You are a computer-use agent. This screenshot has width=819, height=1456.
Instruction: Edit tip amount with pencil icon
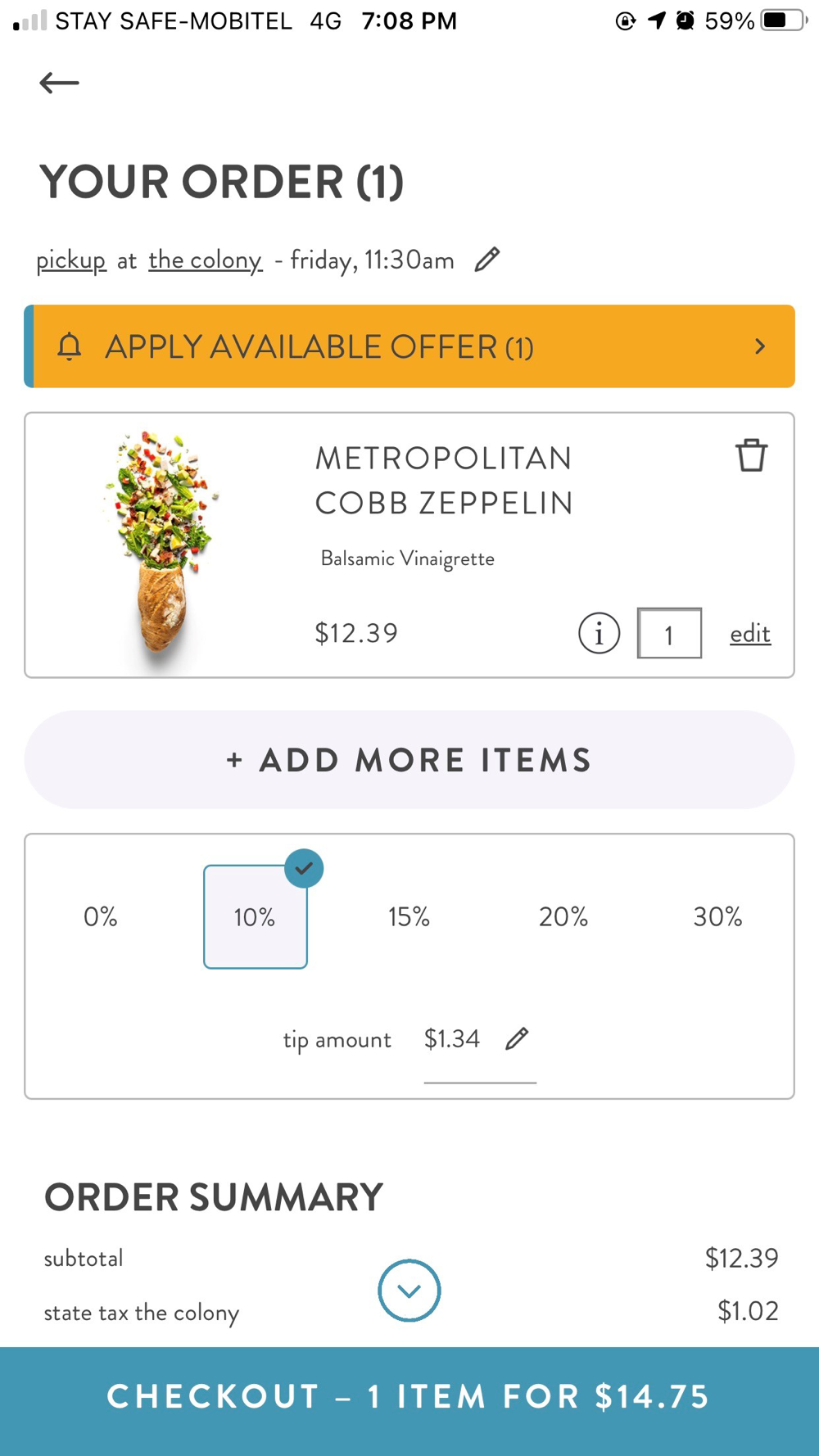click(517, 1038)
